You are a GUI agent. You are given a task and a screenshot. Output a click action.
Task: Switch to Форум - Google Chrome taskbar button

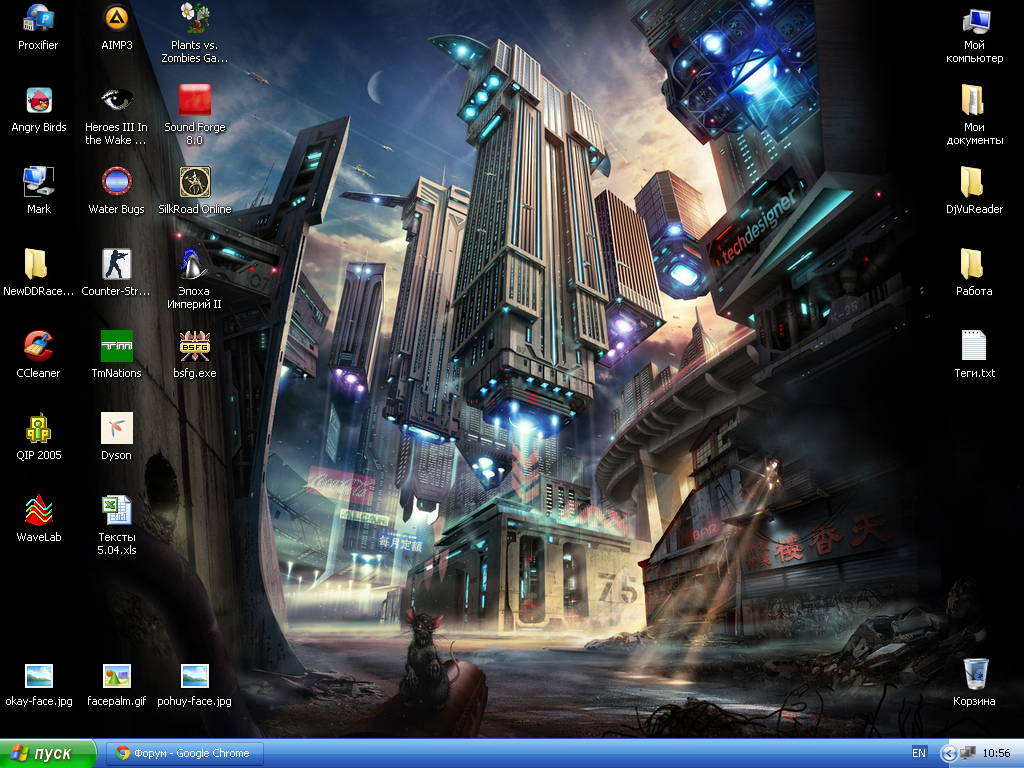tap(185, 754)
